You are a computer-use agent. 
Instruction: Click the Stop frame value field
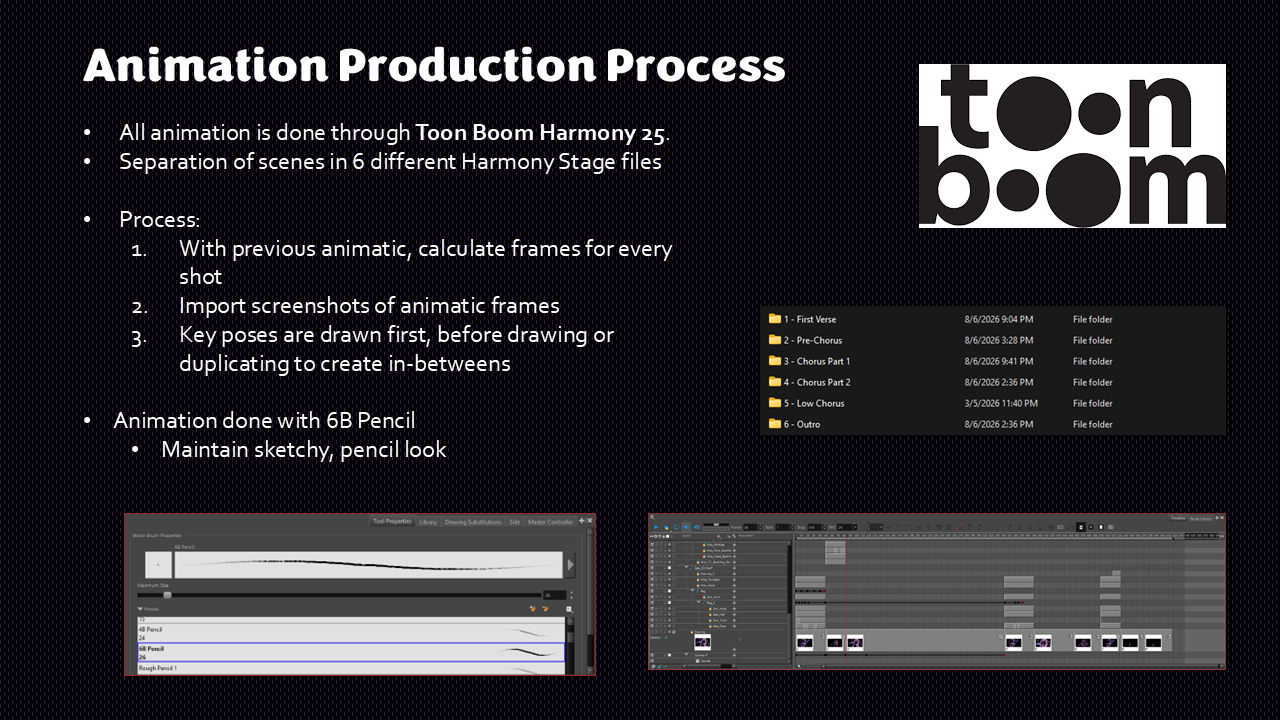(x=813, y=527)
